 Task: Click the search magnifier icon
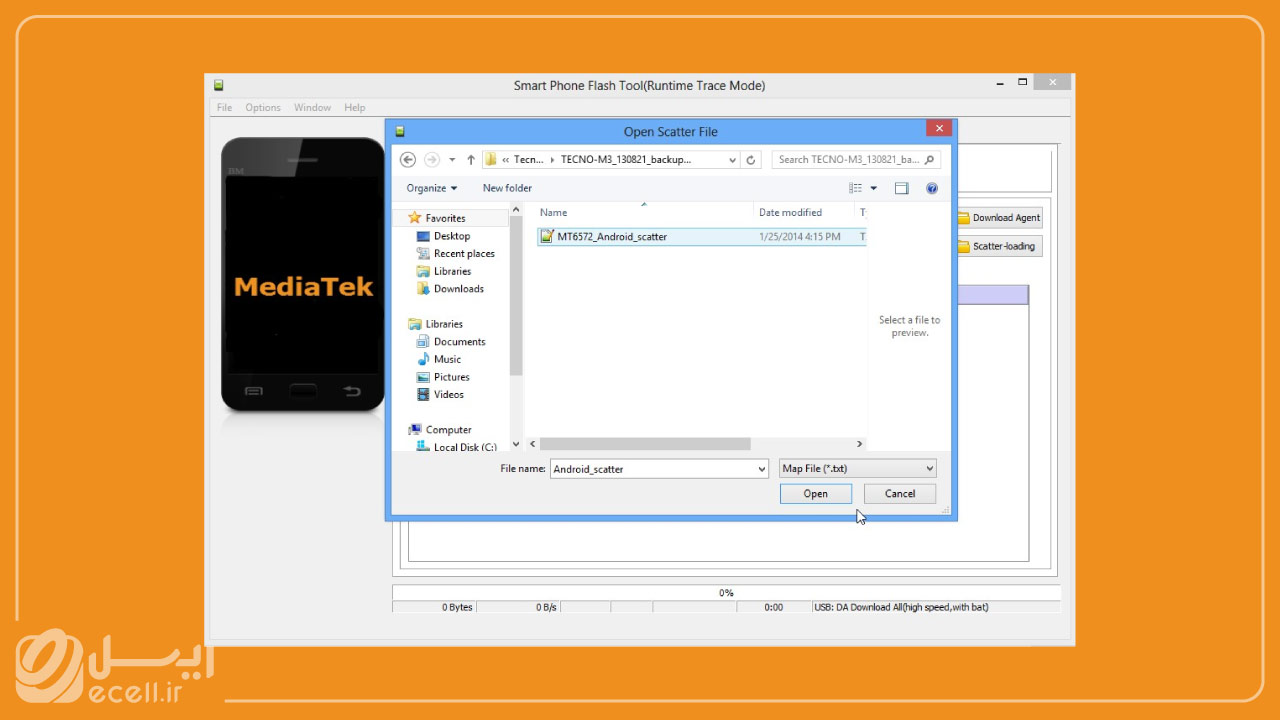click(x=929, y=160)
